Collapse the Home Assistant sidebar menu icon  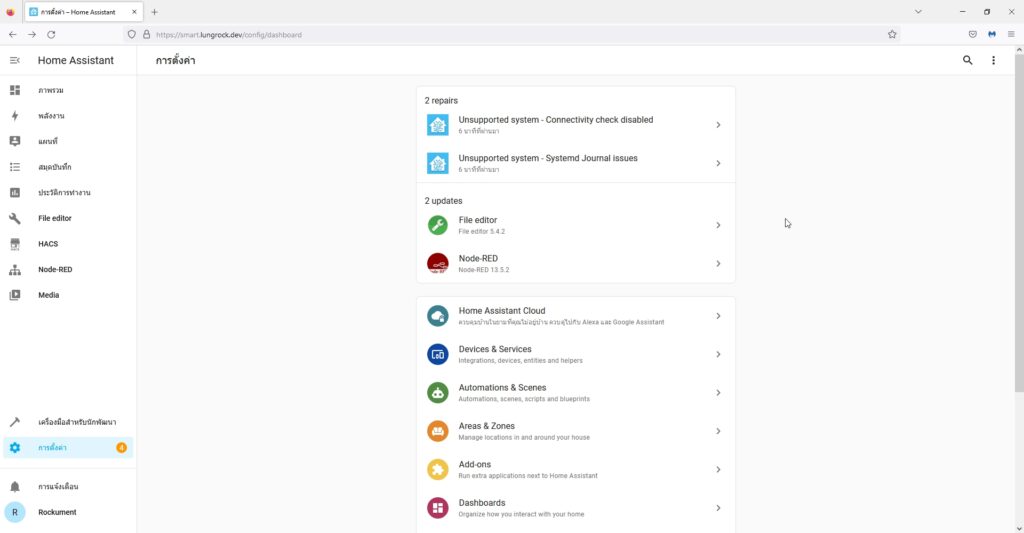14,60
